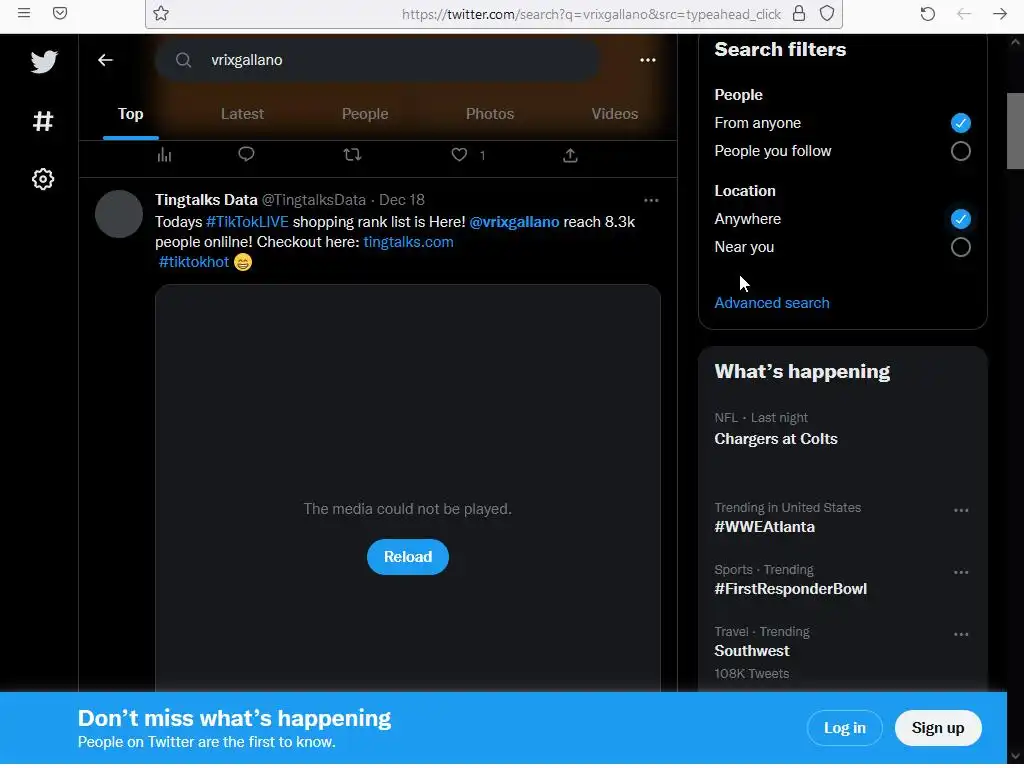This screenshot has height=768, width=1024.
Task: Bookmark the page with the star
Action: [x=161, y=13]
